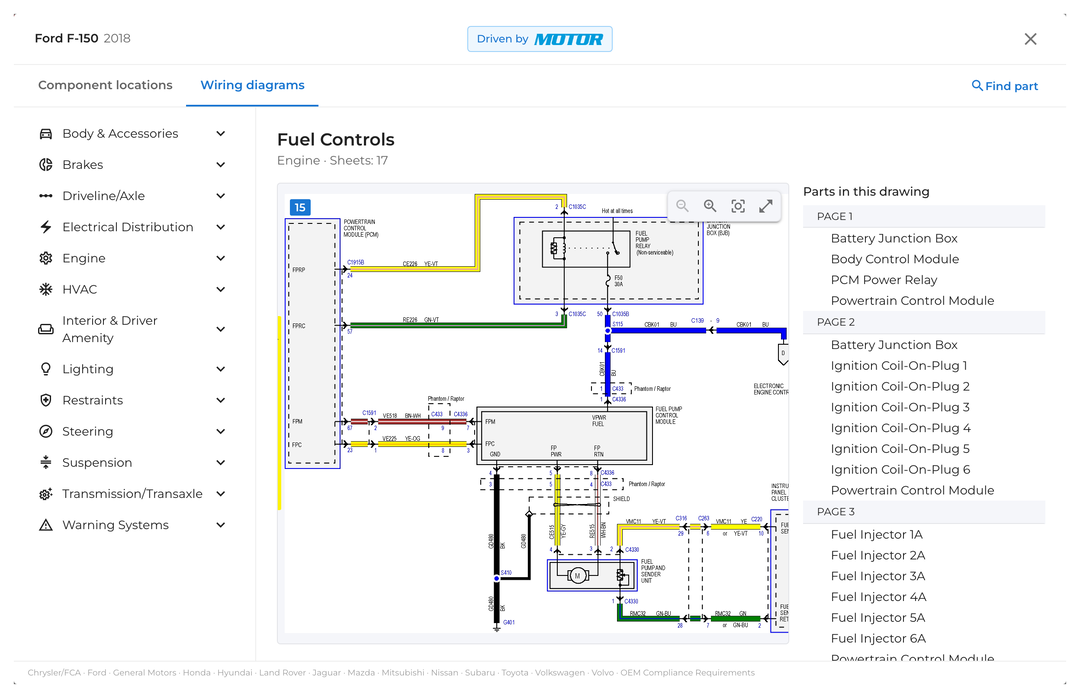Close the Ford F-150 dialog
Viewport: 1080px width, 698px height.
[1030, 39]
